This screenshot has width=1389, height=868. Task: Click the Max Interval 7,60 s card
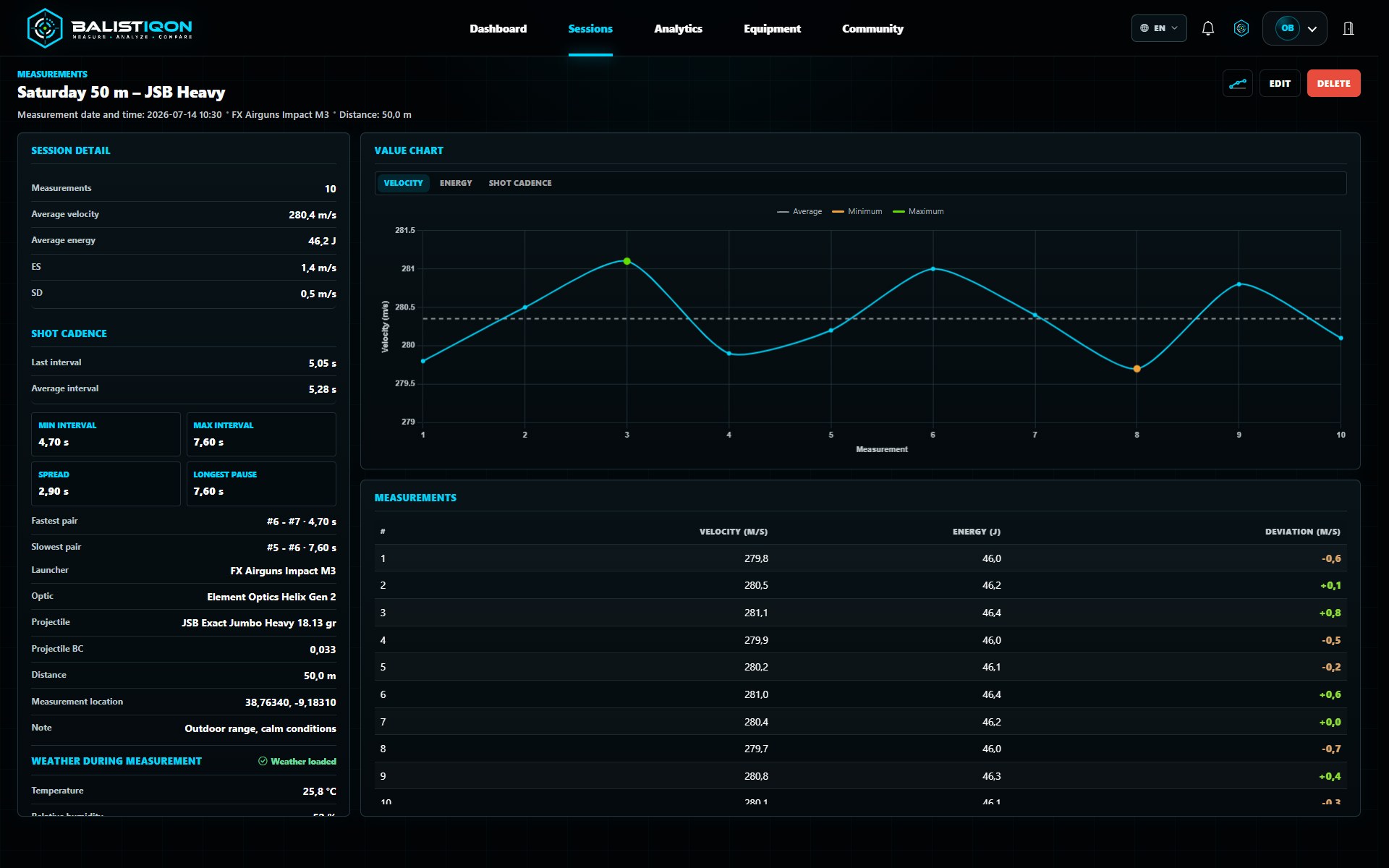click(261, 434)
